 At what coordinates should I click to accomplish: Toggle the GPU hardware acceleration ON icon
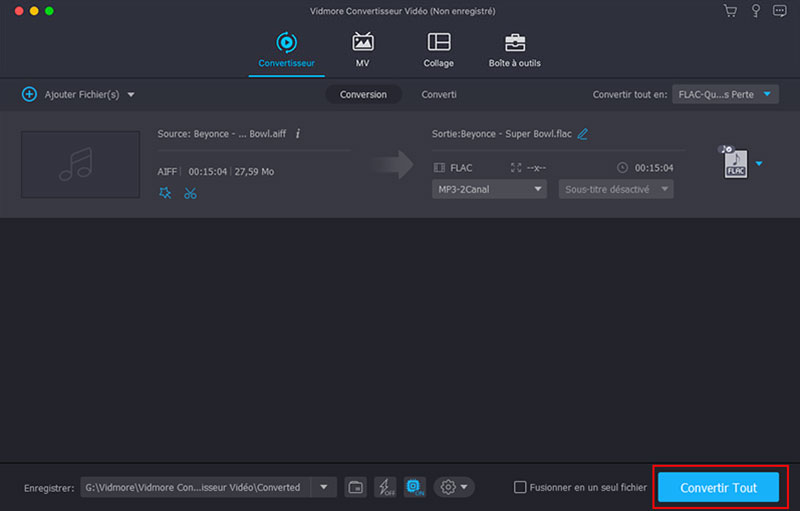(415, 488)
